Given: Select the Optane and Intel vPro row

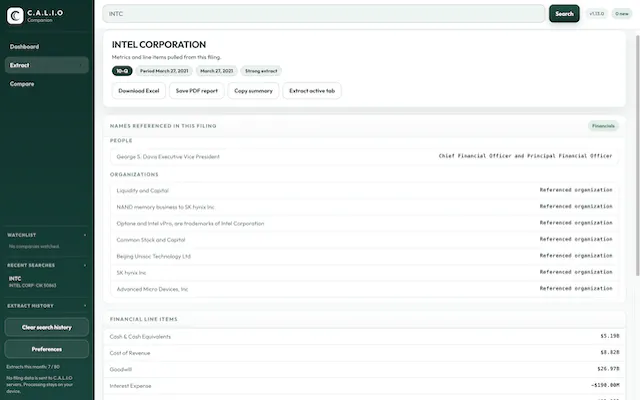Looking at the screenshot, I should pos(364,223).
